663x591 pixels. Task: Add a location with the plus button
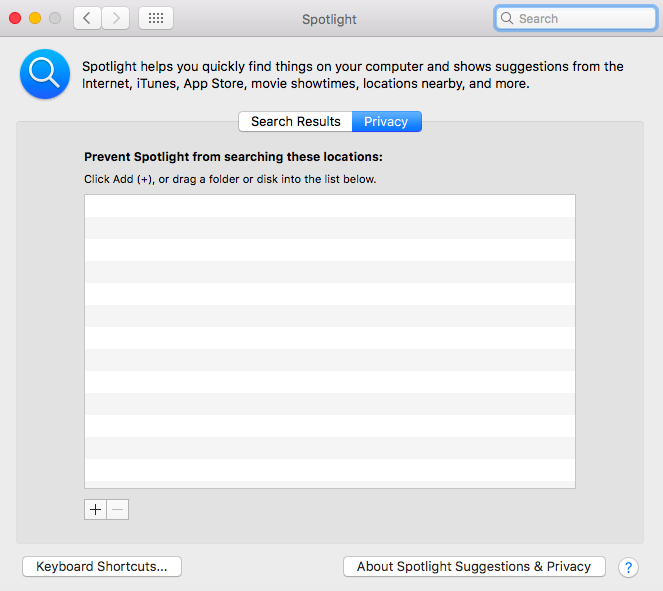click(x=96, y=509)
